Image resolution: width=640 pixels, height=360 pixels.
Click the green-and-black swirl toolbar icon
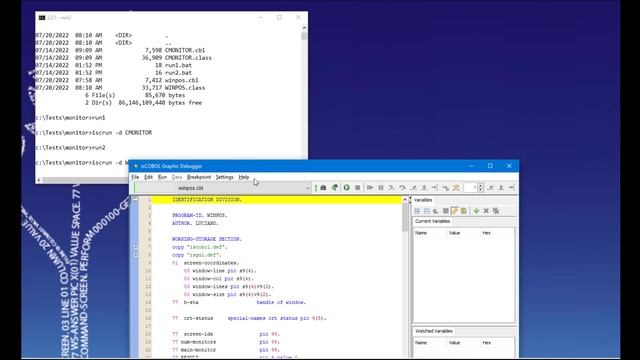pyautogui.click(x=335, y=188)
